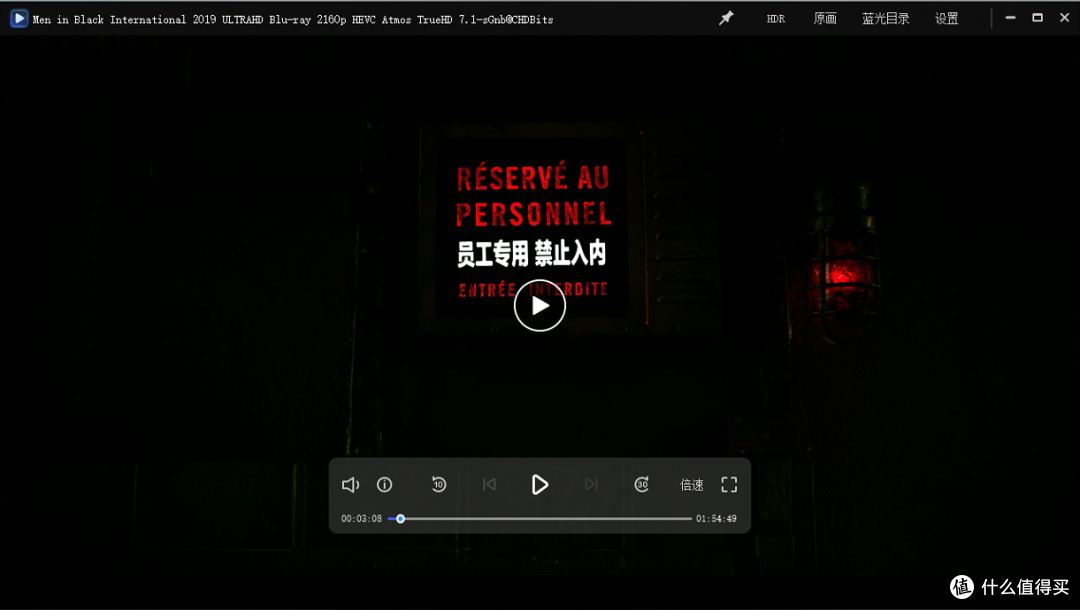Close the player window
The height and width of the screenshot is (610, 1080).
coord(1064,18)
